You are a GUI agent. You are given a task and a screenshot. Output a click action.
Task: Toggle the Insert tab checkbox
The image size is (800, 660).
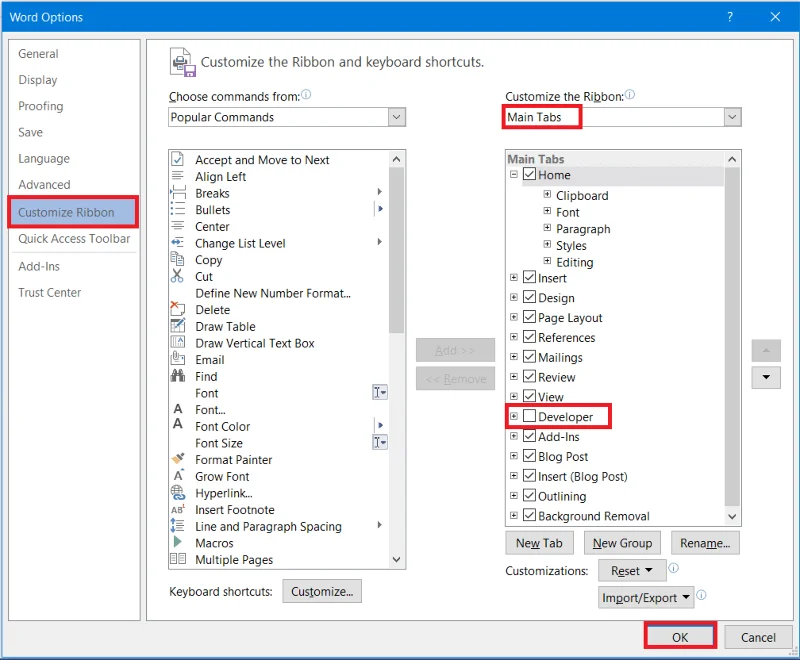[x=530, y=277]
